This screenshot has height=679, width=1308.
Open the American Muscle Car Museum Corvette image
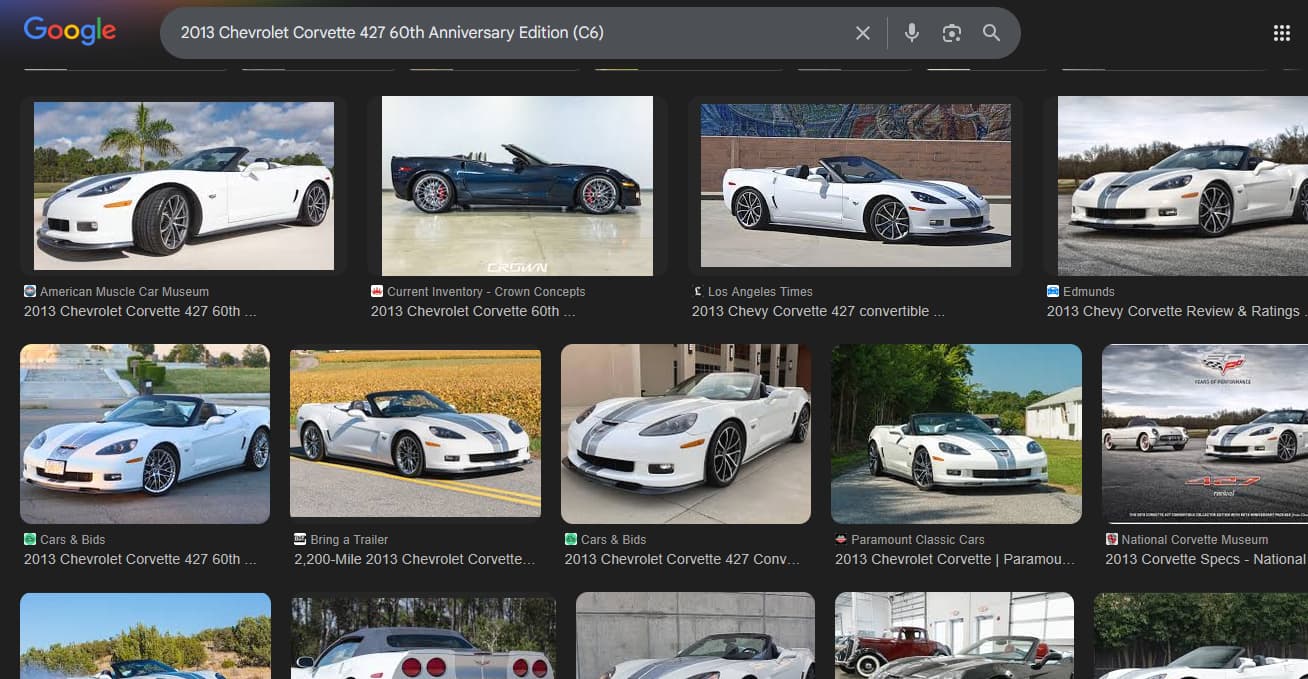184,186
